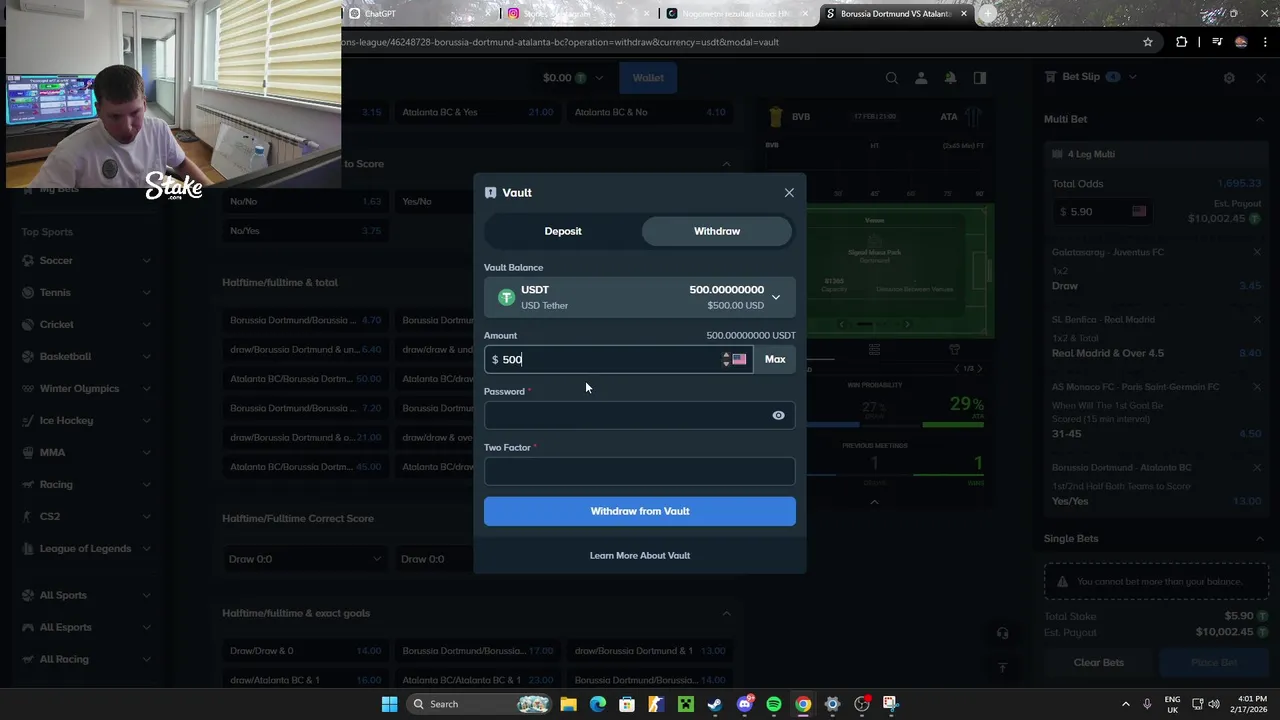Screen dimensions: 1280x720
Task: Switch to Deposit tab in Vault
Action: tap(563, 231)
